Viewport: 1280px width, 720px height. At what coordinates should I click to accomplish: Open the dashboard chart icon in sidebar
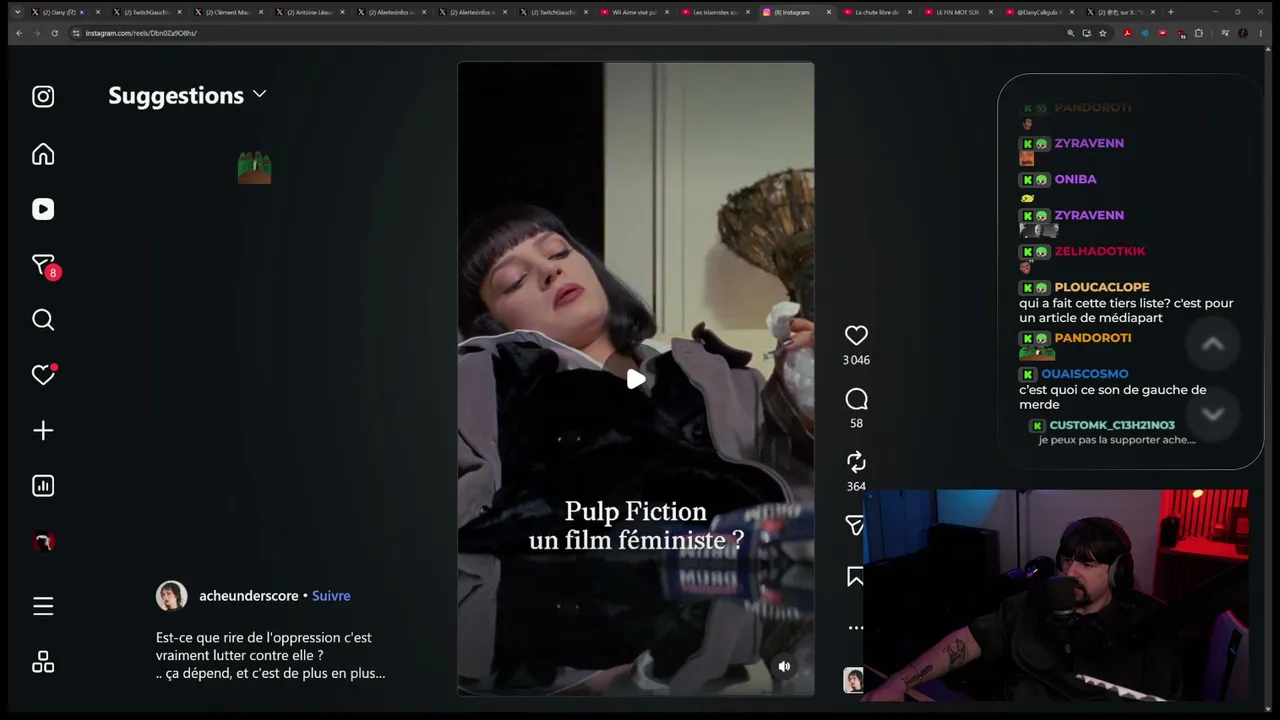click(43, 486)
